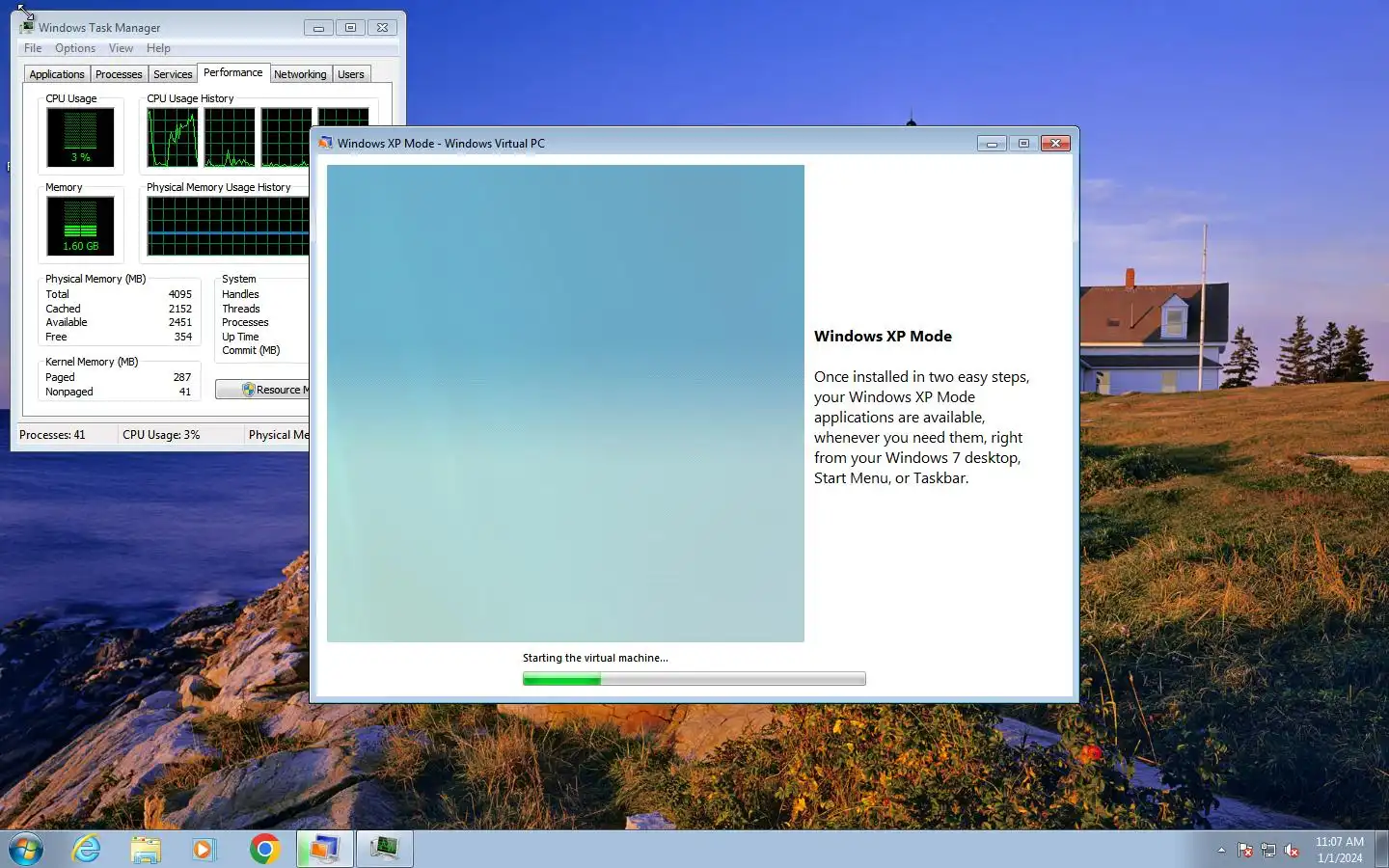Open Action Center flag tray icon

click(x=1245, y=850)
